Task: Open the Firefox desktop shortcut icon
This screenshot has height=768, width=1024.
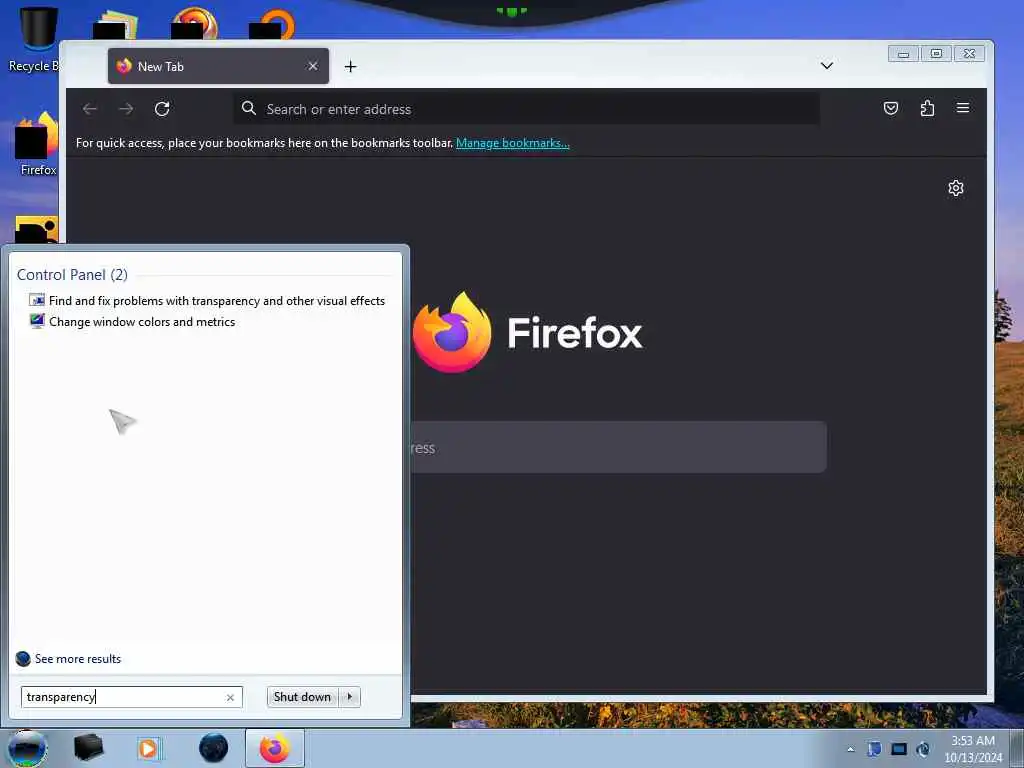Action: [38, 144]
